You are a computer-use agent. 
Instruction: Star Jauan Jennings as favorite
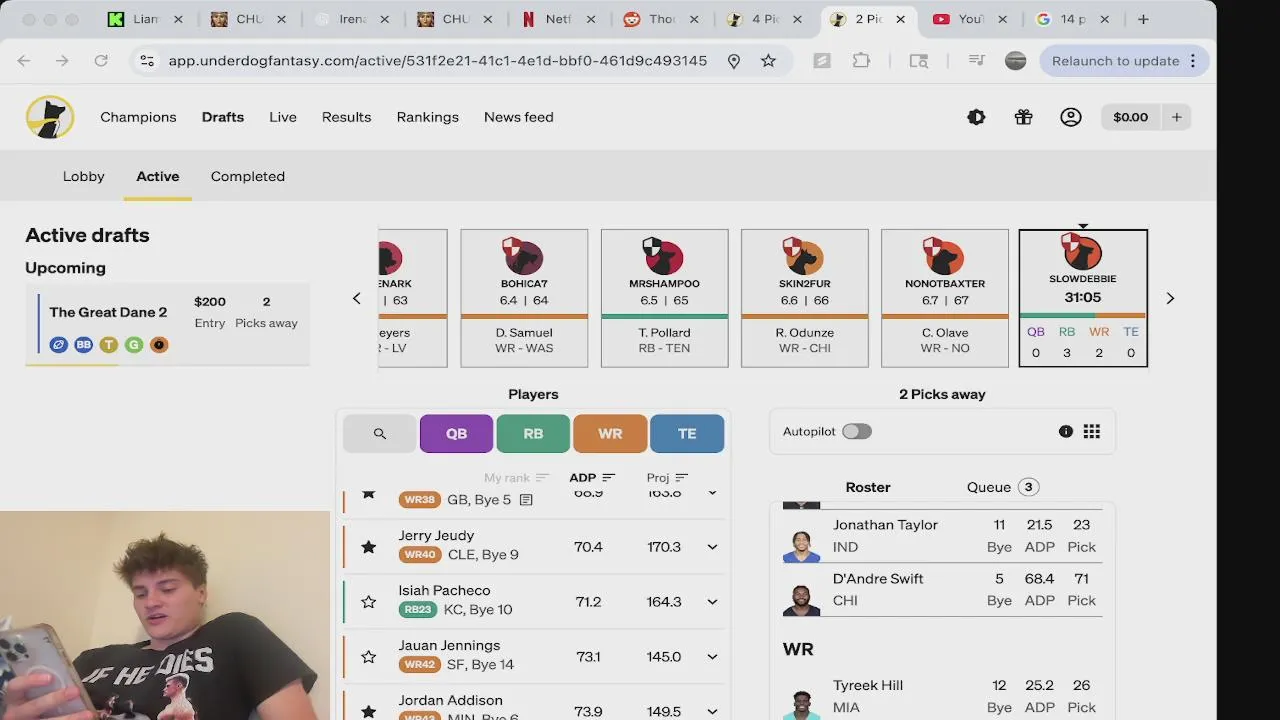click(x=369, y=657)
